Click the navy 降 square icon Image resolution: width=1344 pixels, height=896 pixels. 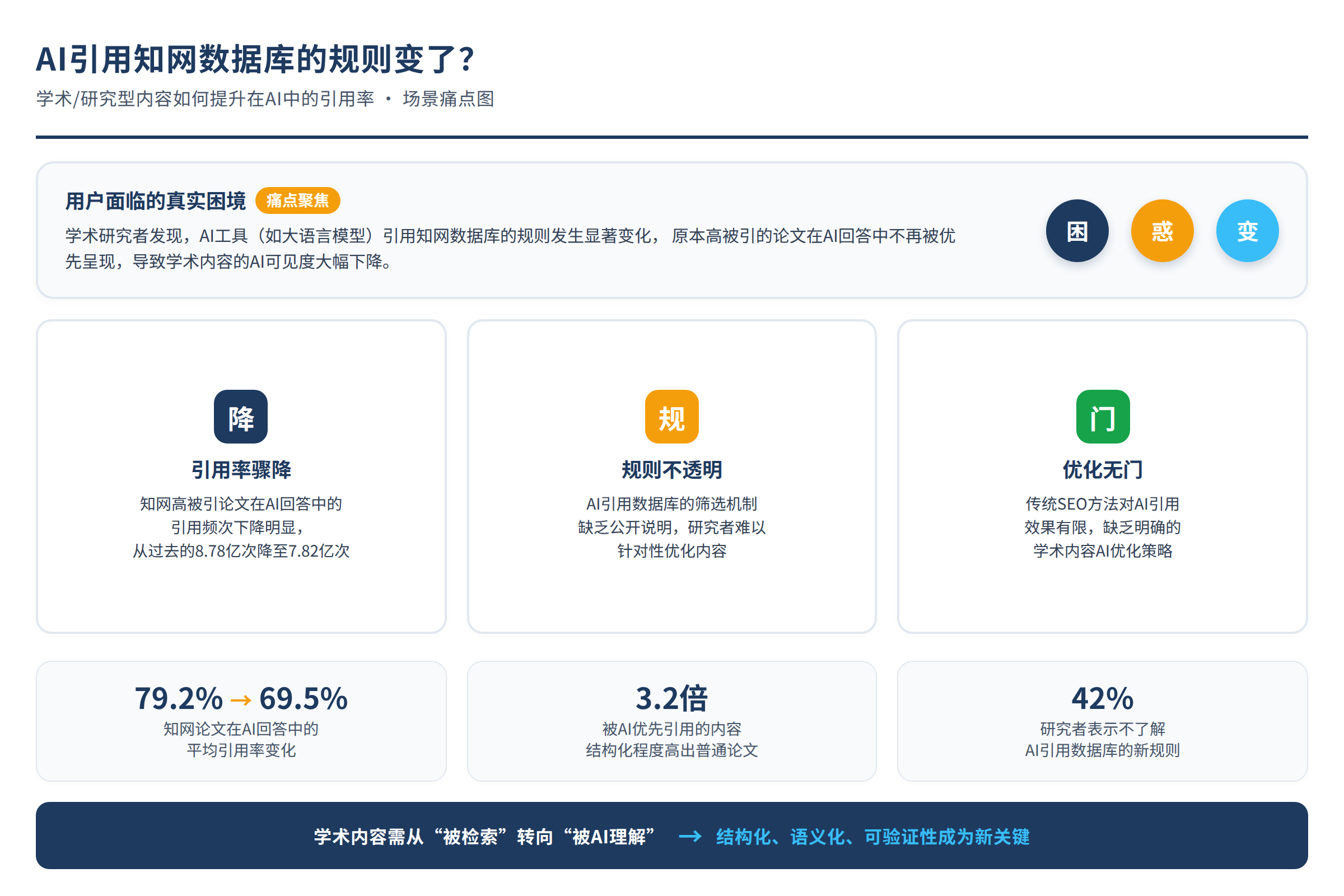click(241, 417)
